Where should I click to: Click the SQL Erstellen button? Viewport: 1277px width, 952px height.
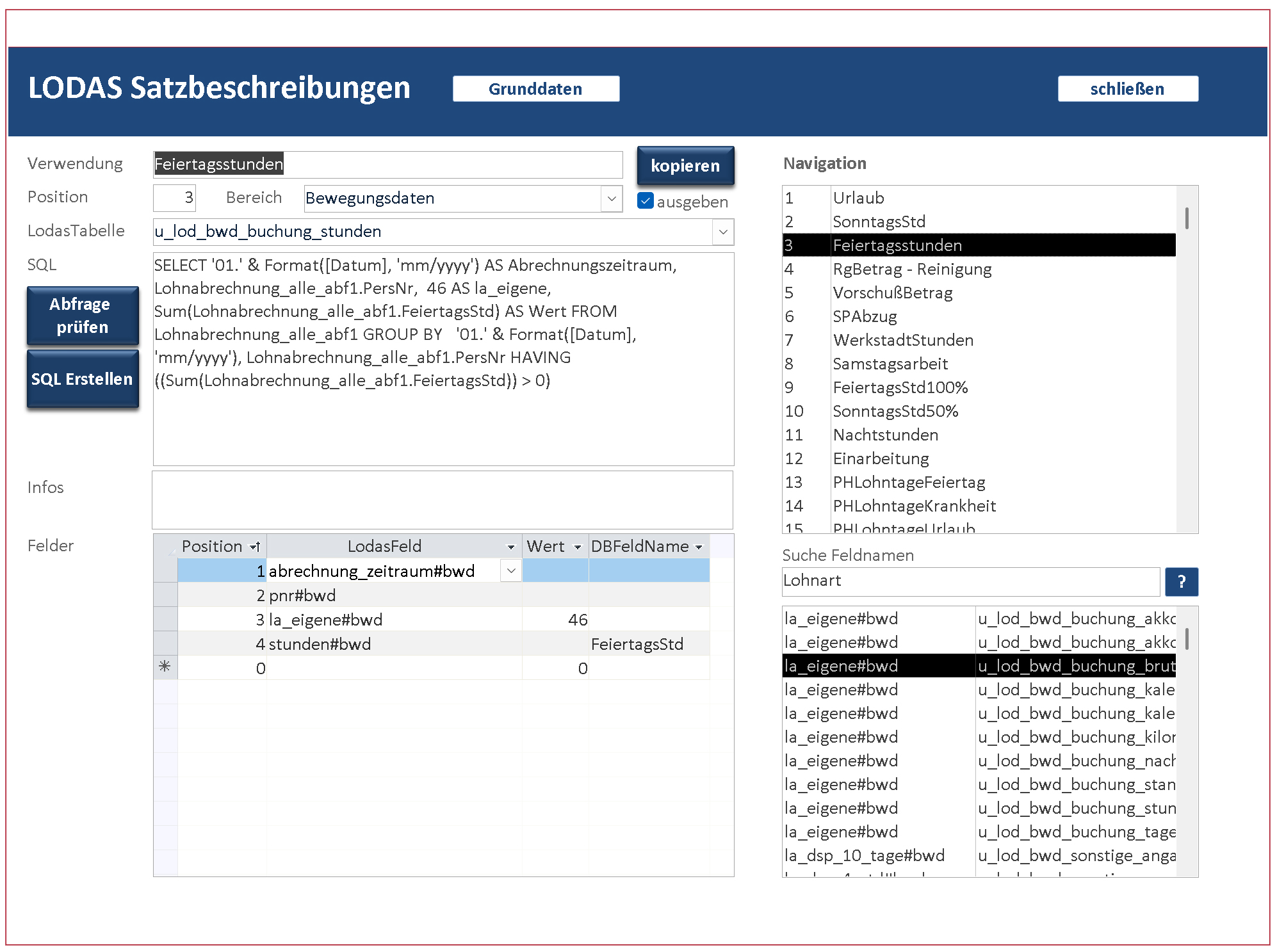83,379
